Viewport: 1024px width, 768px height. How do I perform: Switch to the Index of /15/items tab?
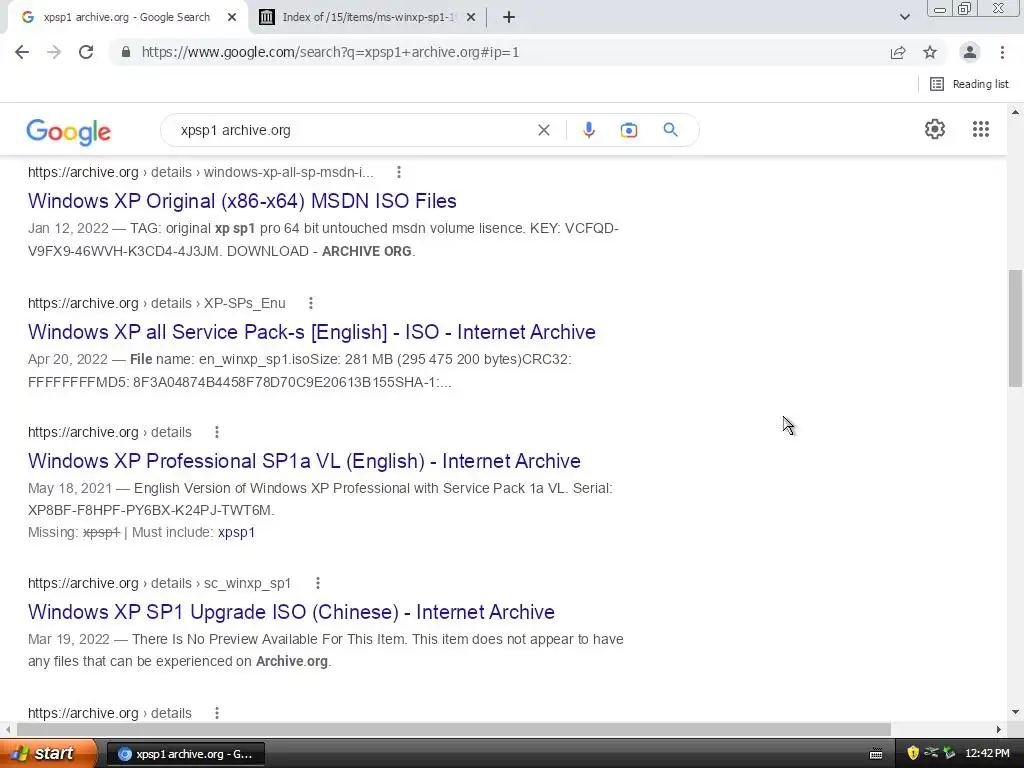pyautogui.click(x=367, y=18)
